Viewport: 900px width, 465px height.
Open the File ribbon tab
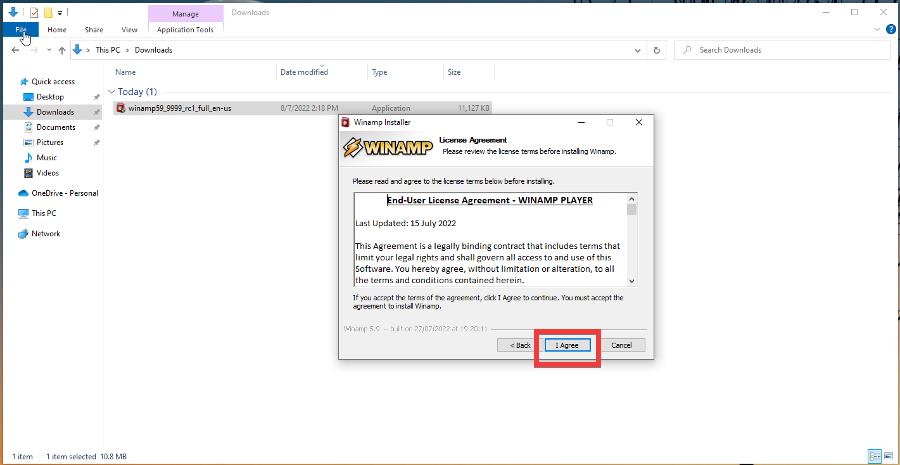(21, 29)
